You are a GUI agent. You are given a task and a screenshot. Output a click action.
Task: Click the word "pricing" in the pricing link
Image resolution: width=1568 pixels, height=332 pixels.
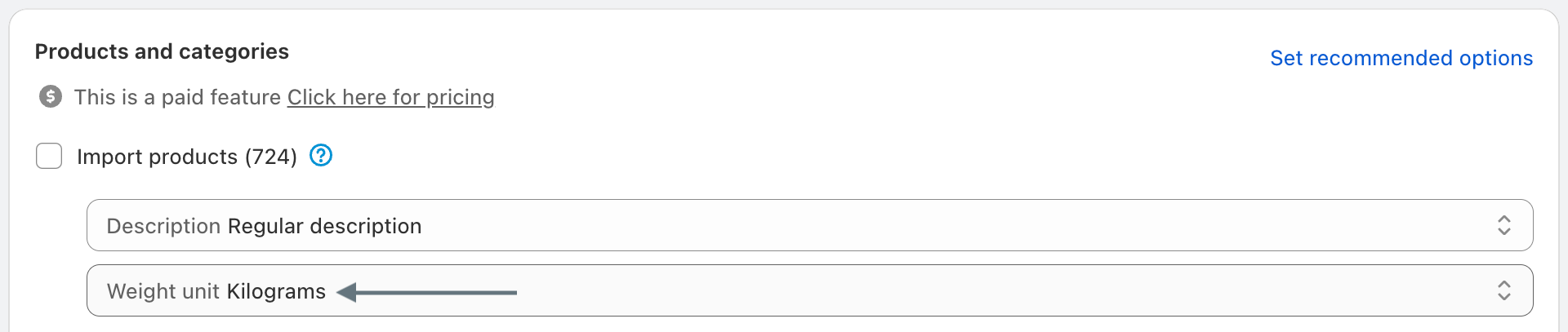(460, 97)
